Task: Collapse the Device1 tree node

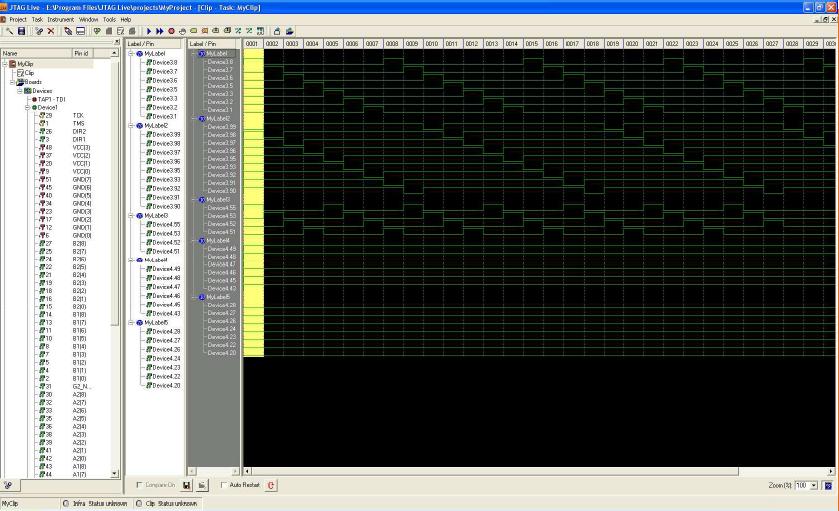Action: pos(27,108)
